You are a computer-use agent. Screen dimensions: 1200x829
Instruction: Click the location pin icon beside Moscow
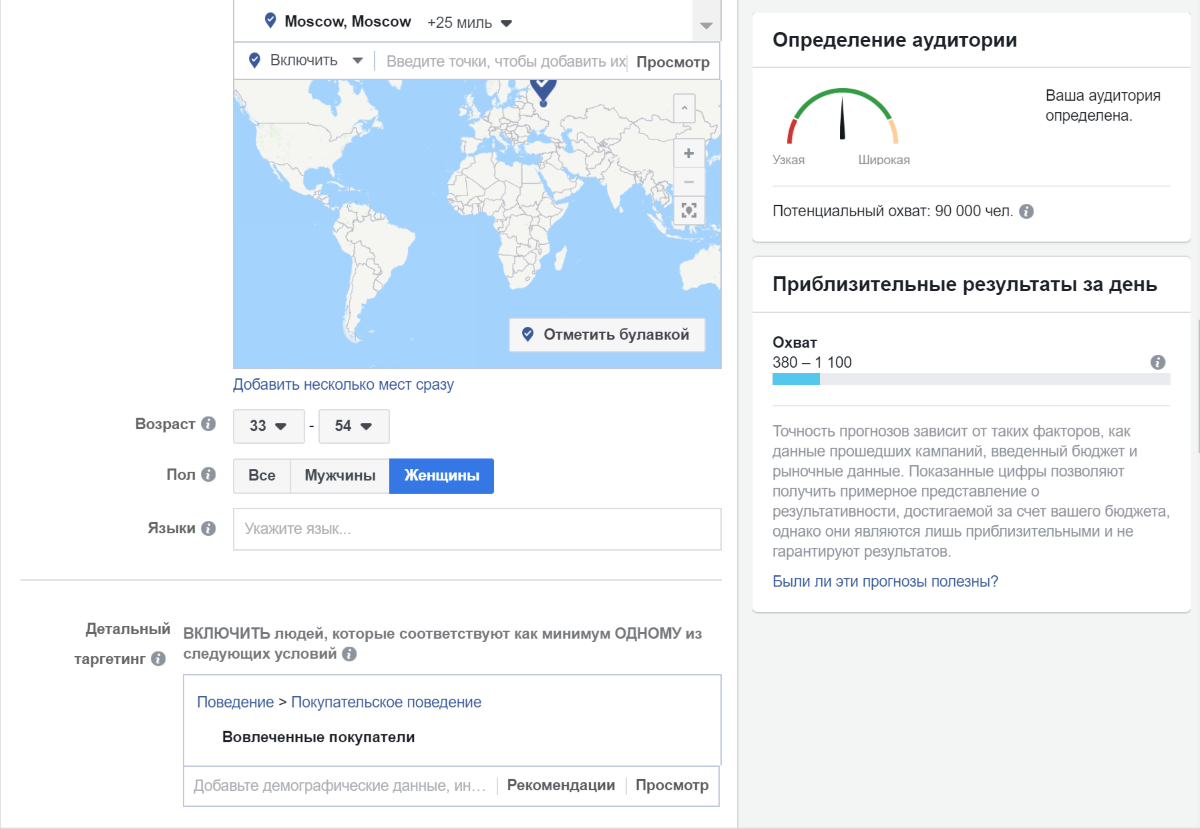pyautogui.click(x=268, y=21)
